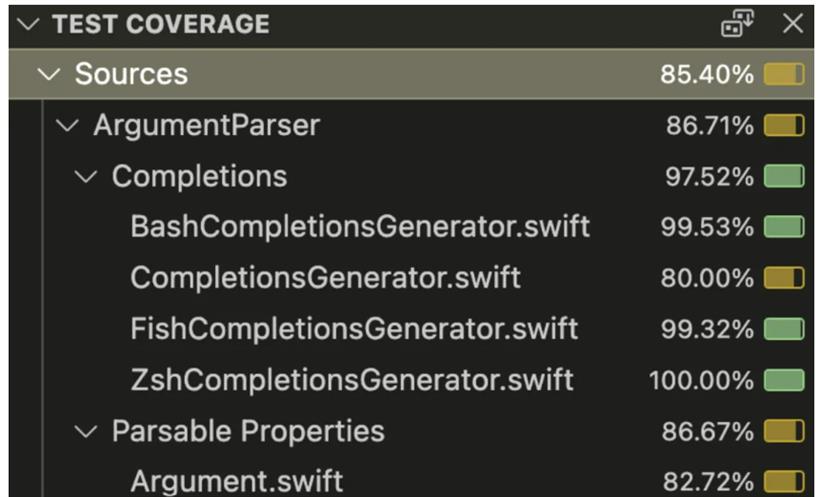The image size is (820, 497).
Task: Click the Sources 85.40% coverage bar
Action: [783, 74]
